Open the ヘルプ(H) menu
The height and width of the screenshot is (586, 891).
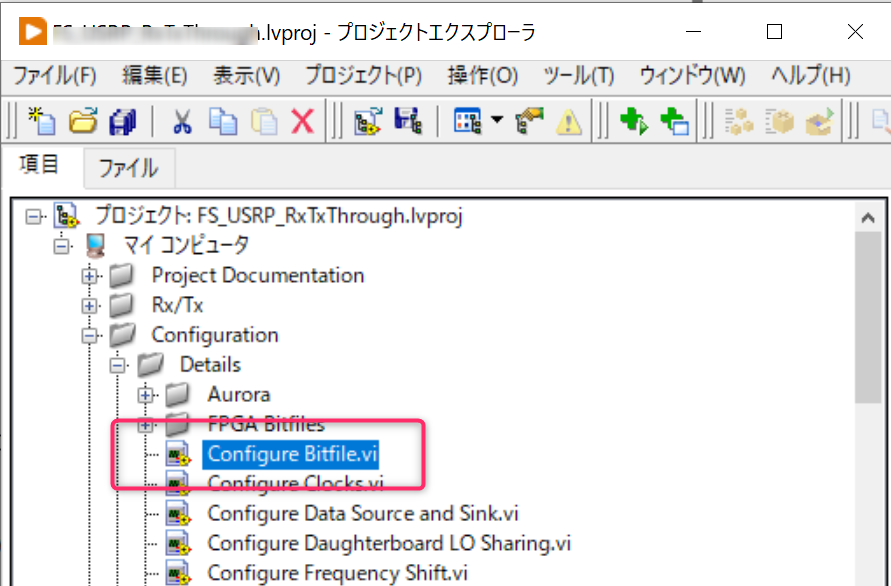tap(810, 76)
